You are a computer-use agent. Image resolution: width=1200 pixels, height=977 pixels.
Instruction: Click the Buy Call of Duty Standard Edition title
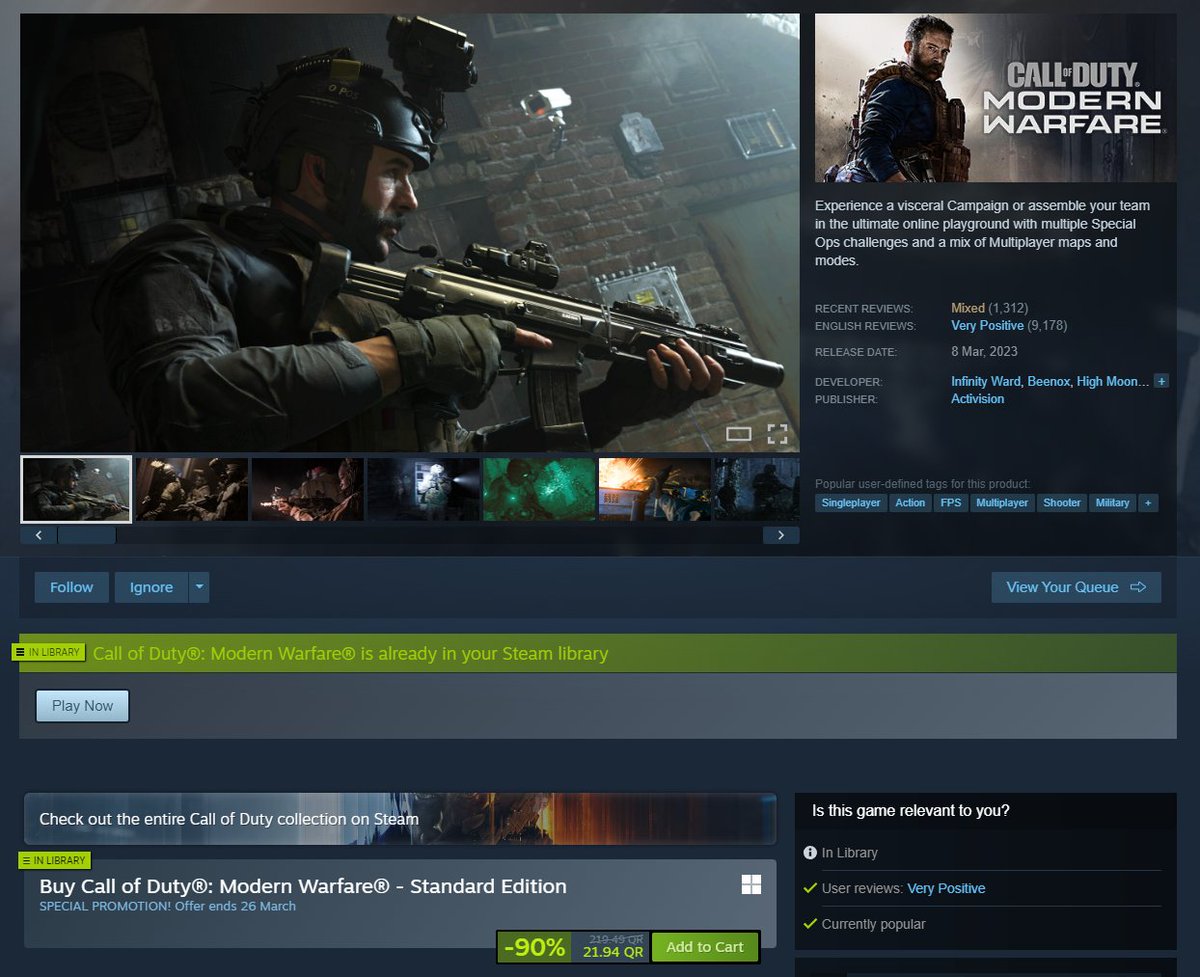[303, 886]
